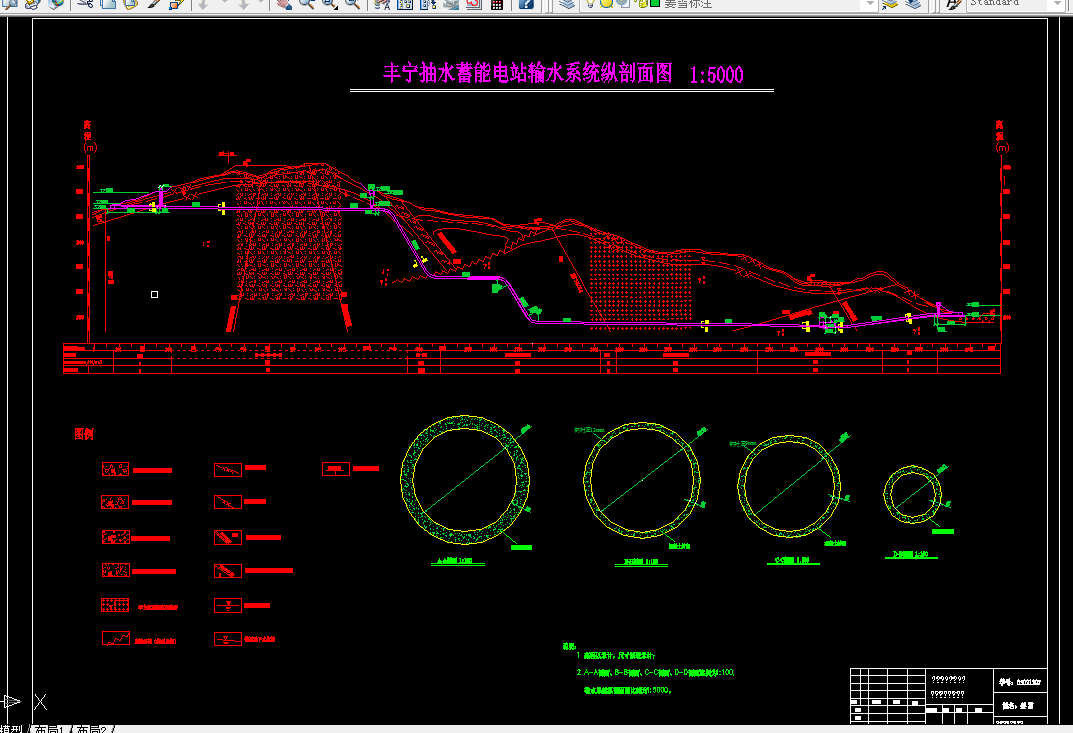Click the Zoom Previous icon
This screenshot has height=733, width=1073.
coord(352,3)
